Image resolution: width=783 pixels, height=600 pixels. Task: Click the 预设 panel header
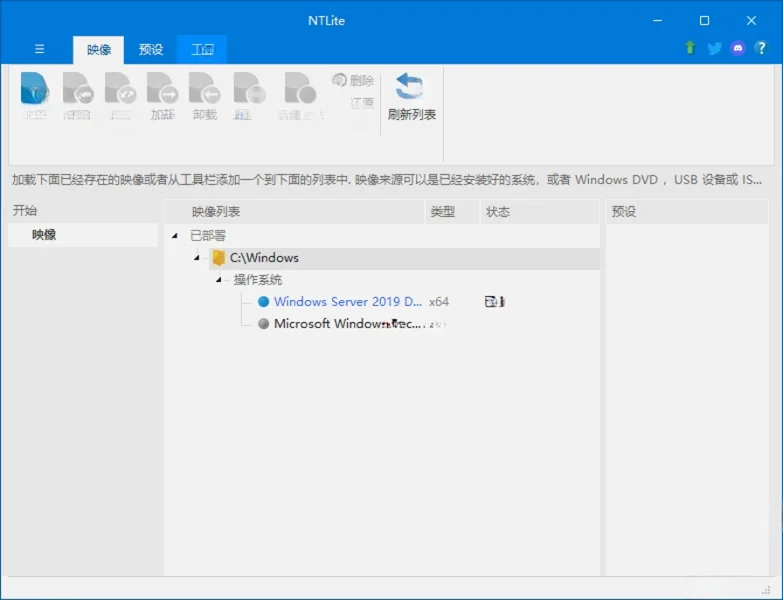pos(687,212)
